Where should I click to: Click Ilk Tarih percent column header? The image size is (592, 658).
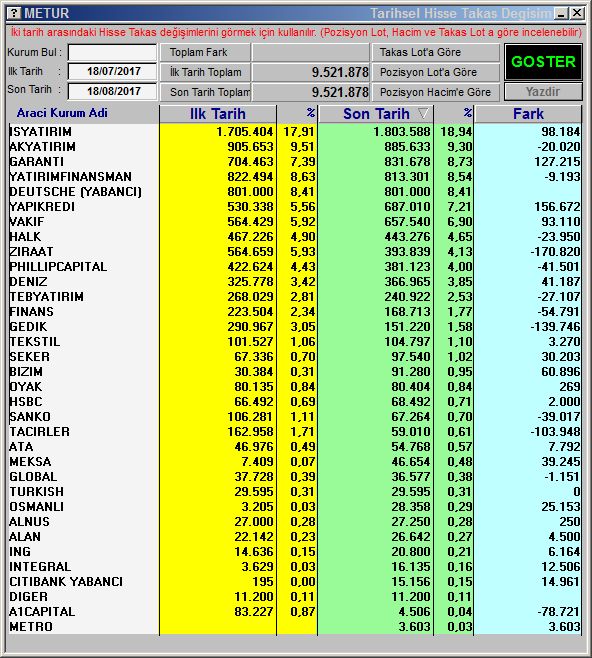(297, 114)
